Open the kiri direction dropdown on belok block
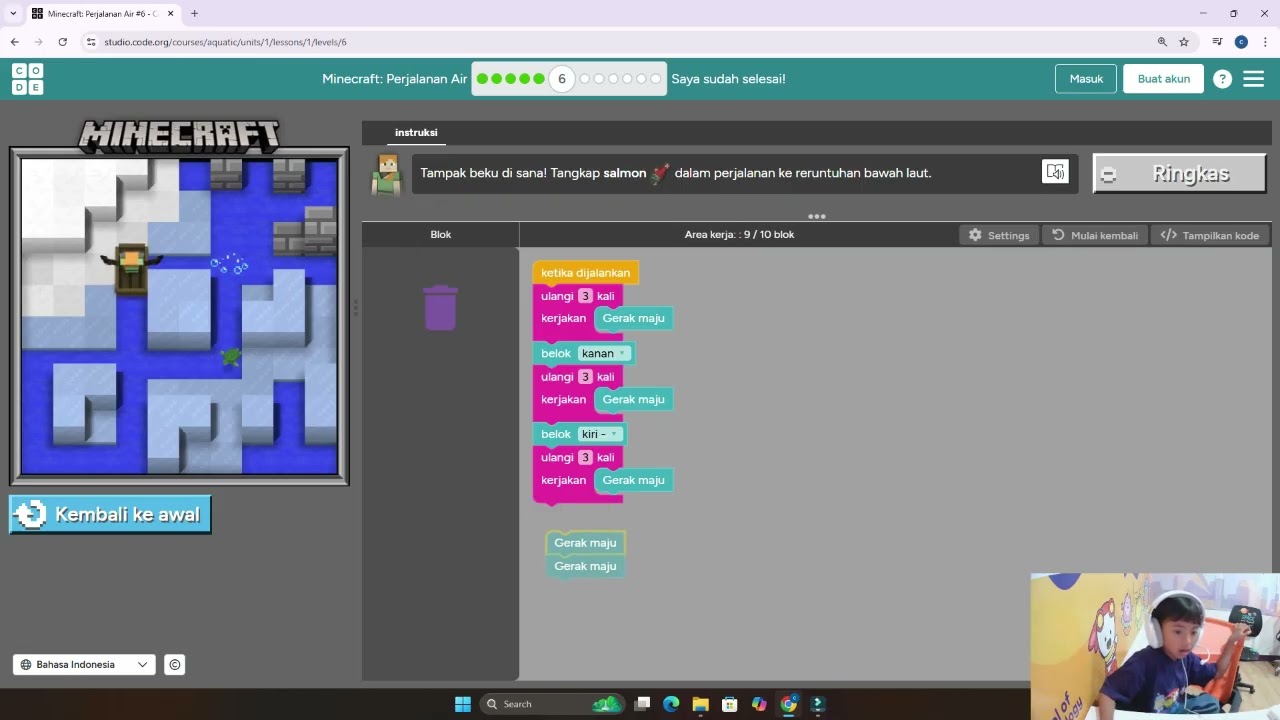 (600, 434)
